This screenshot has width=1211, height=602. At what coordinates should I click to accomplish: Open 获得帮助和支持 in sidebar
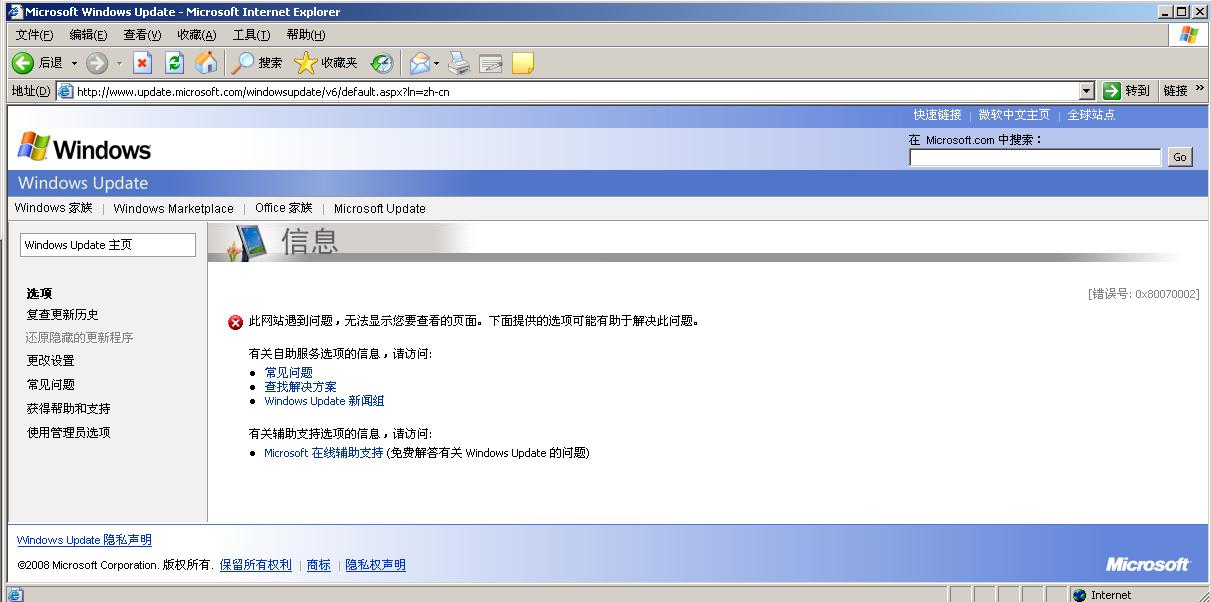69,409
